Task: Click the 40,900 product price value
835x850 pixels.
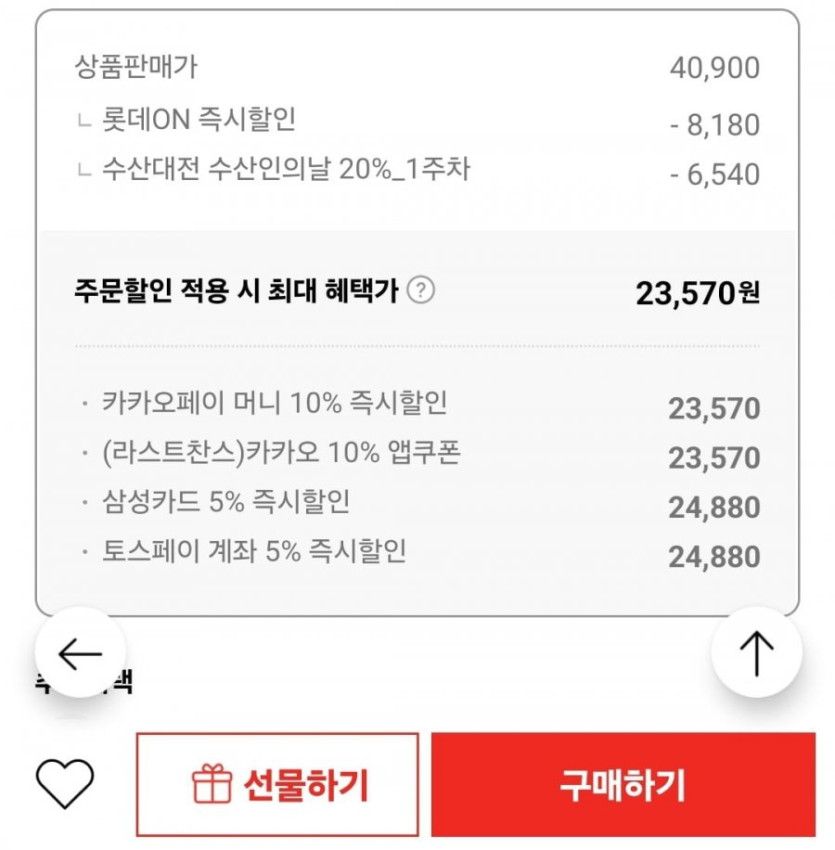Action: (x=714, y=69)
